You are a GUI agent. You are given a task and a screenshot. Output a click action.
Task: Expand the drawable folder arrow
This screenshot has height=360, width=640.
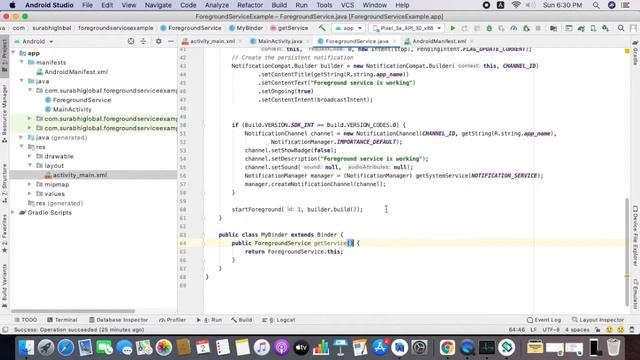pyautogui.click(x=30, y=156)
